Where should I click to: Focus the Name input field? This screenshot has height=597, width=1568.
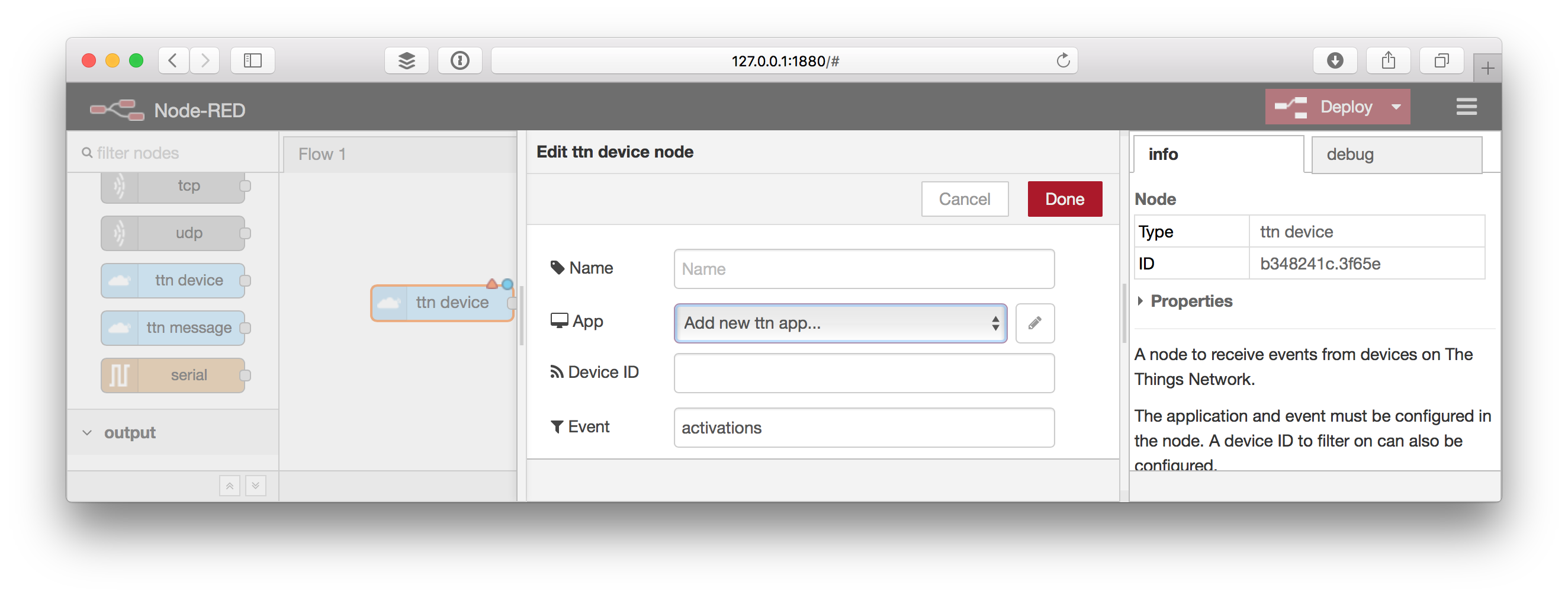coord(864,269)
